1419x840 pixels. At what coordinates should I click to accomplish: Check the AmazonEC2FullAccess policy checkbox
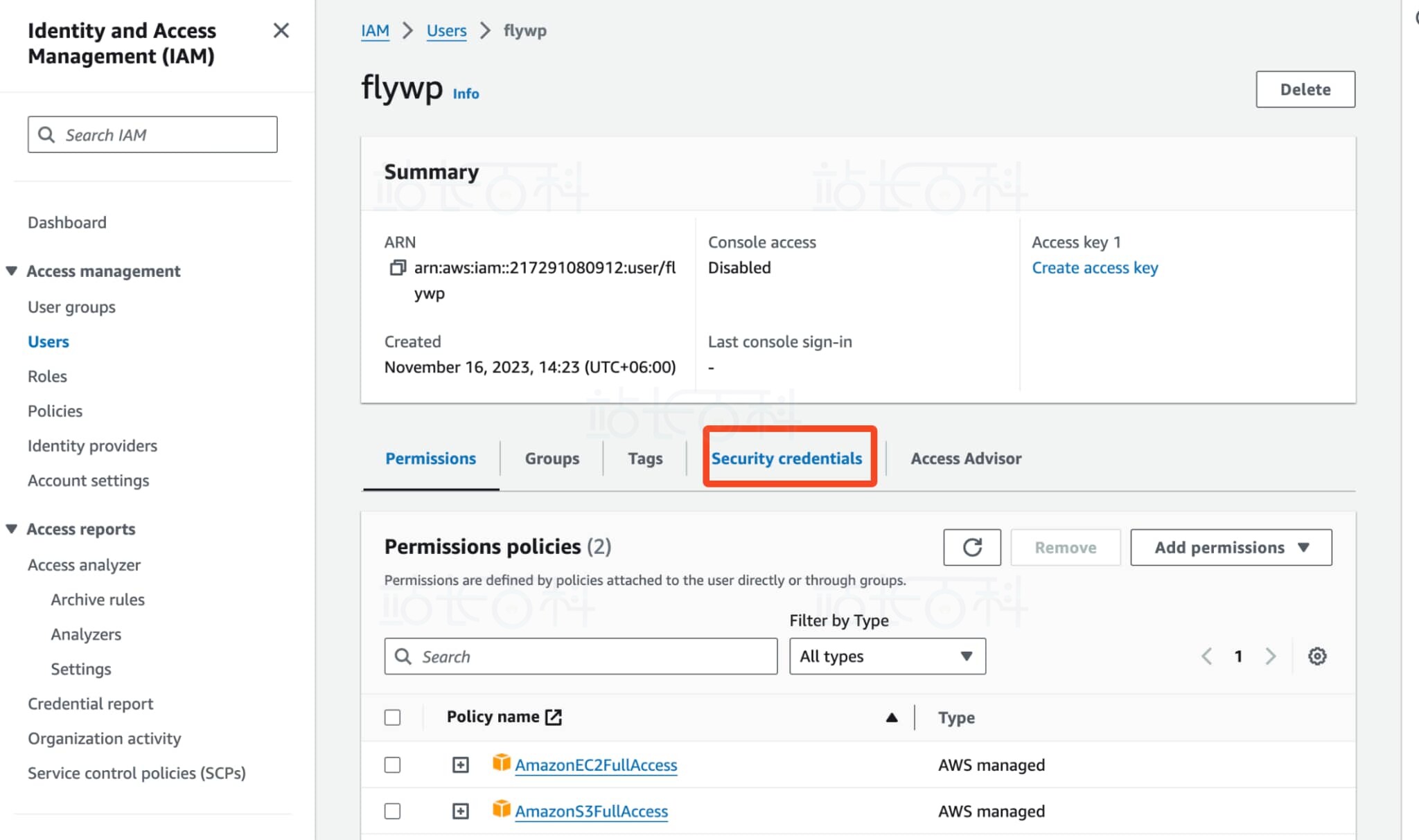(392, 765)
